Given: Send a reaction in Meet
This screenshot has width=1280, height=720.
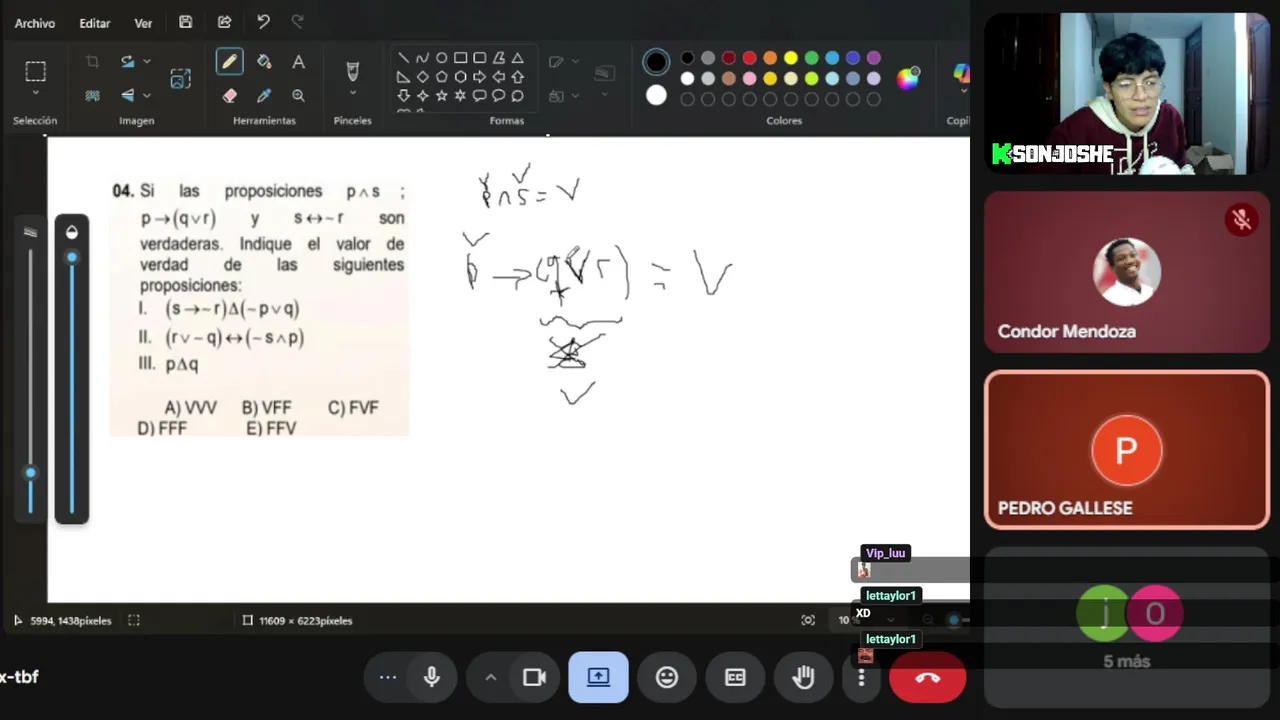Looking at the screenshot, I should pos(667,677).
